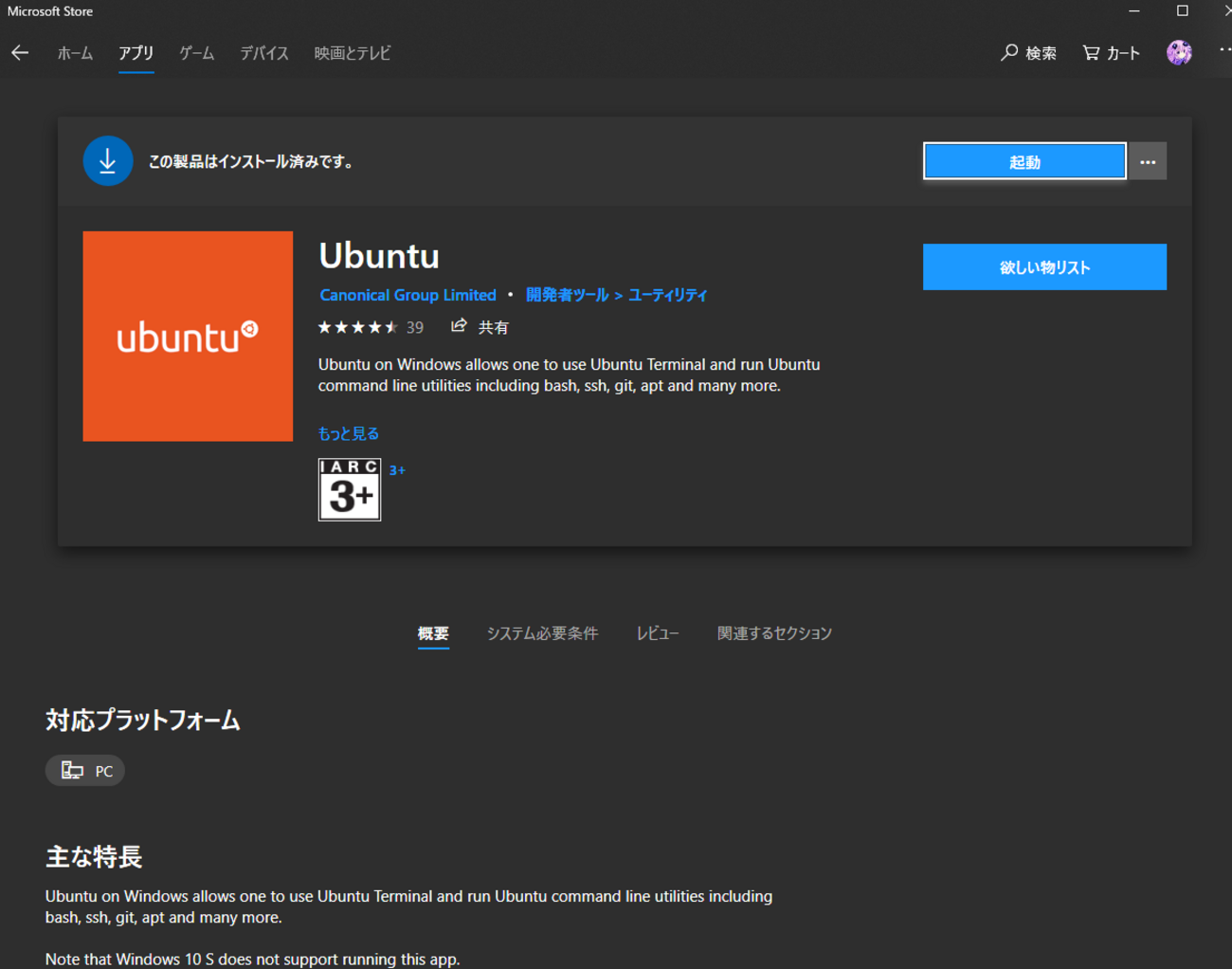
Task: Click the PC platform chip
Action: 85,771
